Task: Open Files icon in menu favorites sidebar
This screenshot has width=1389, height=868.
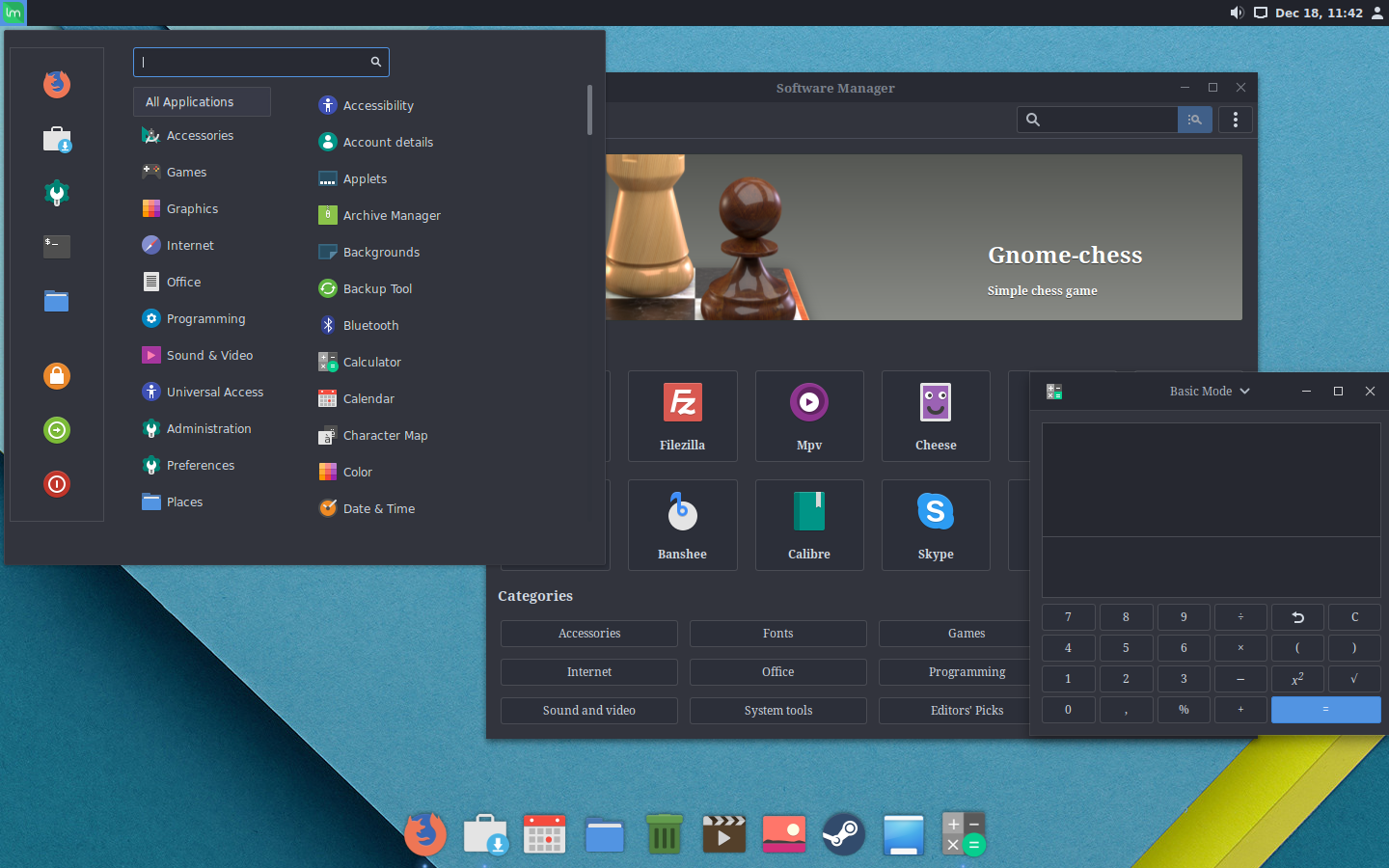Action: [57, 301]
